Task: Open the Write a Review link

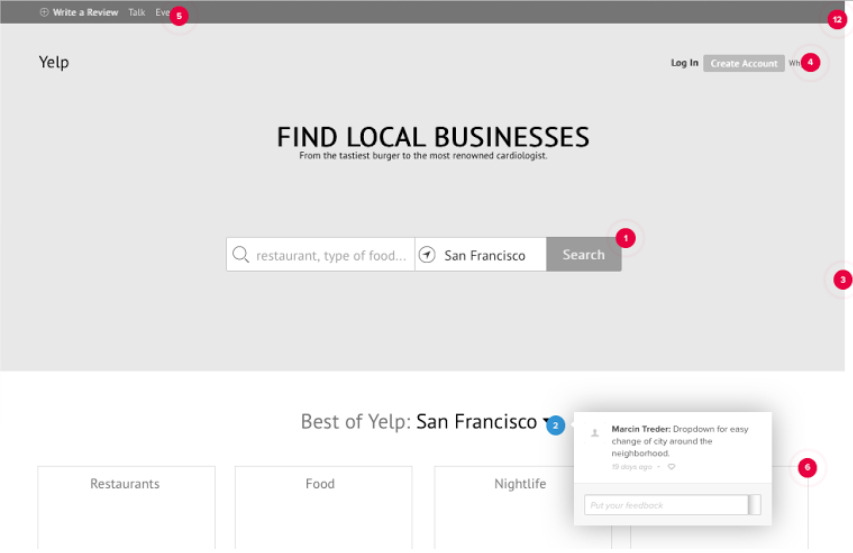Action: tap(85, 12)
